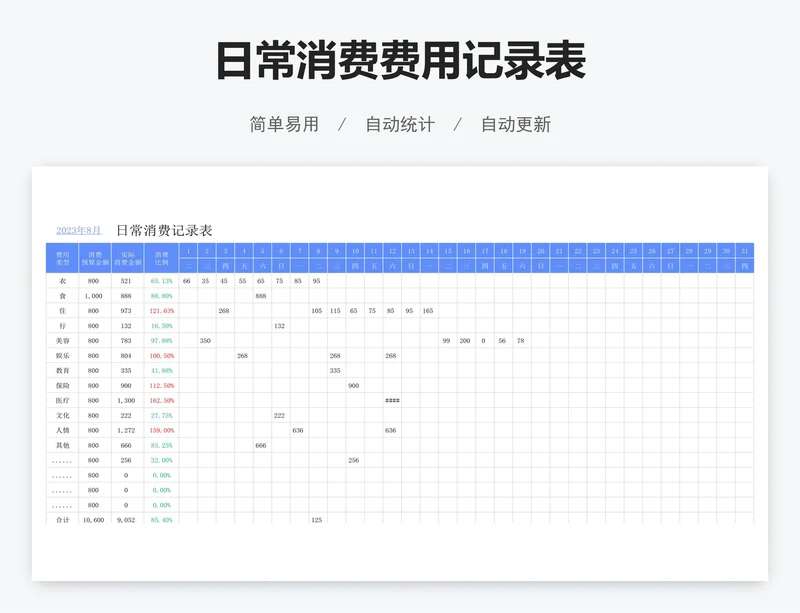Click the 16.50% ratio cell
Screen dimensions: 800x613
162,326
